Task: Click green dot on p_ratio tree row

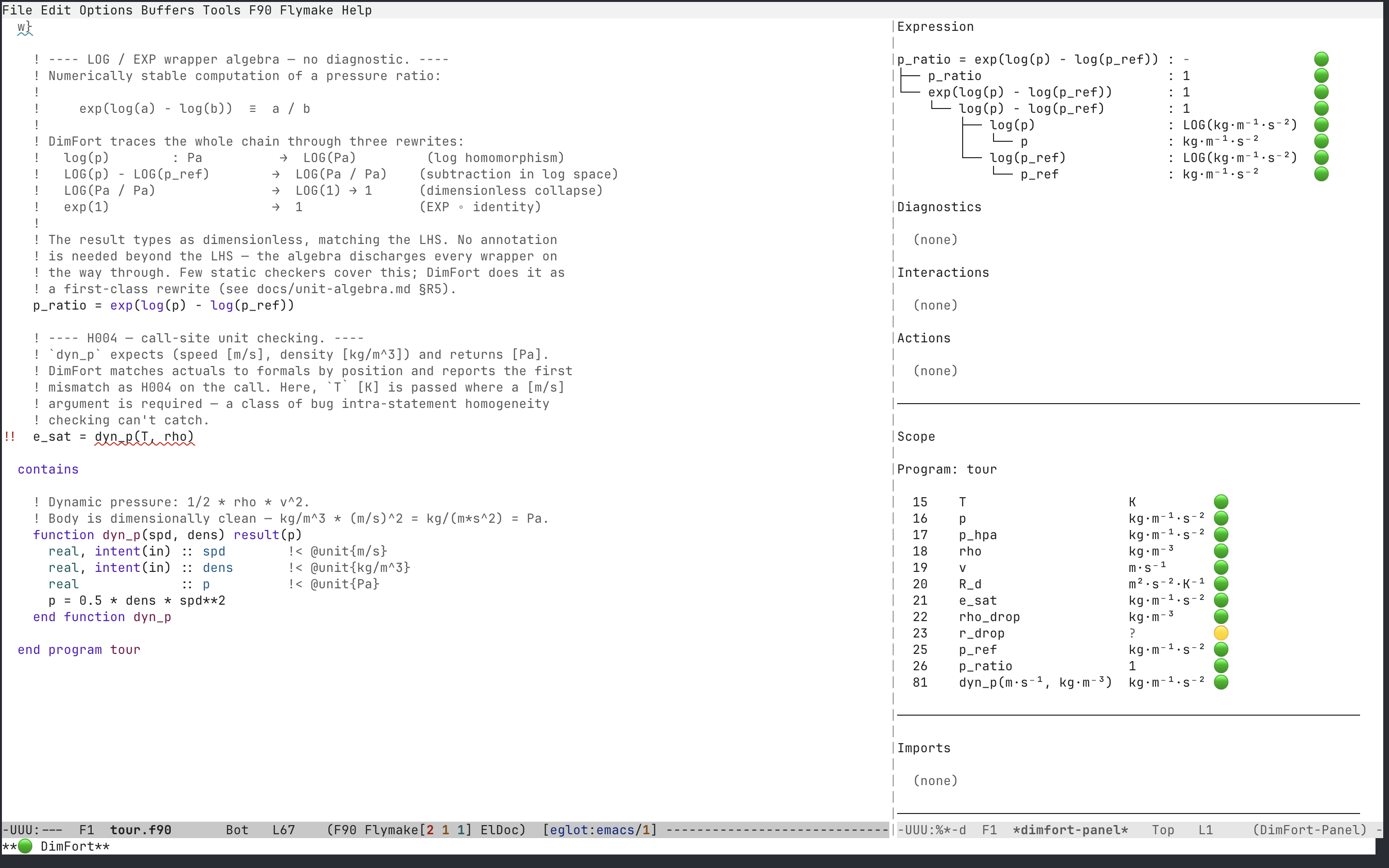Action: (x=1321, y=75)
